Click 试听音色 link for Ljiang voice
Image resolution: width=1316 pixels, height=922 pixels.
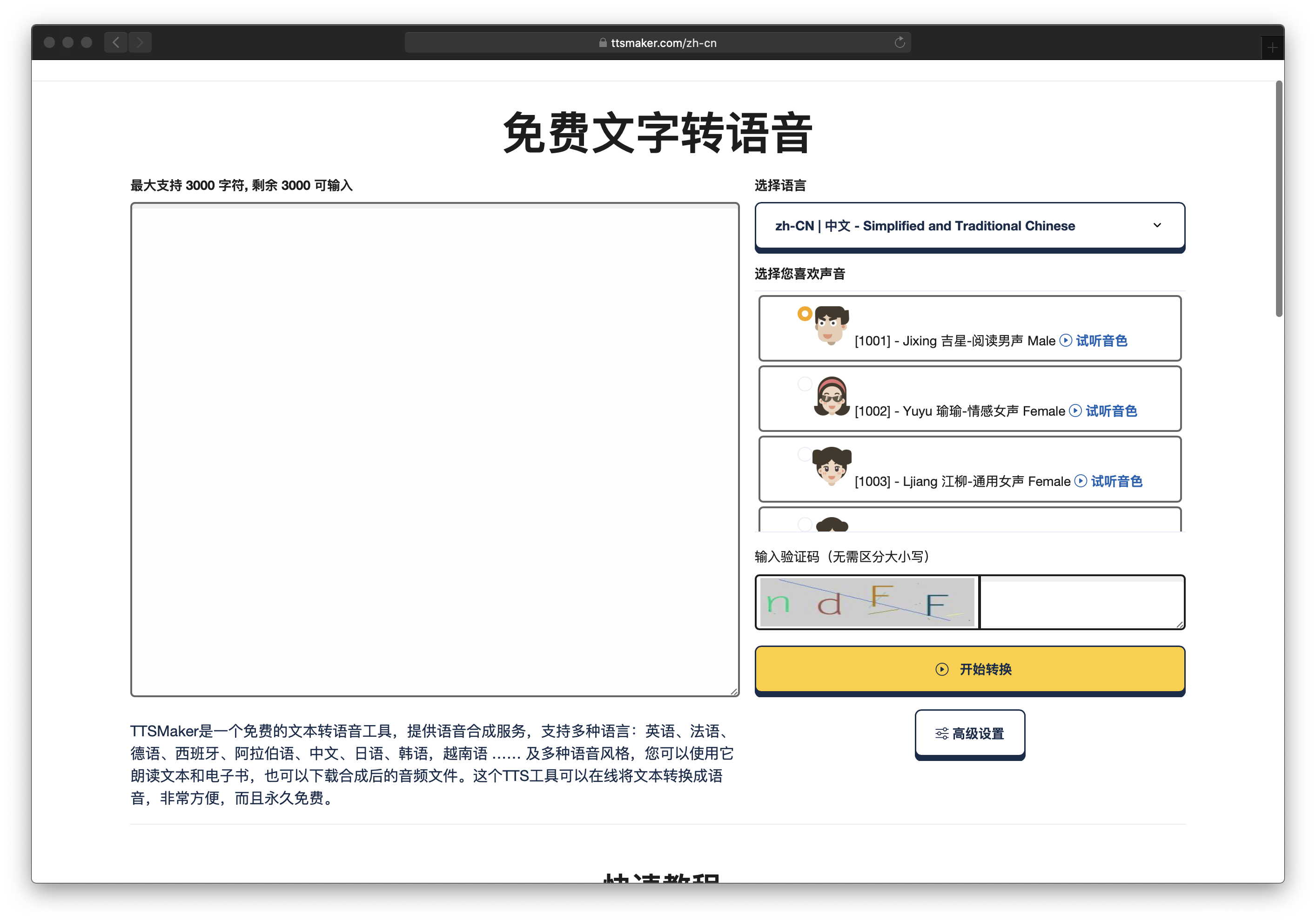[1116, 481]
